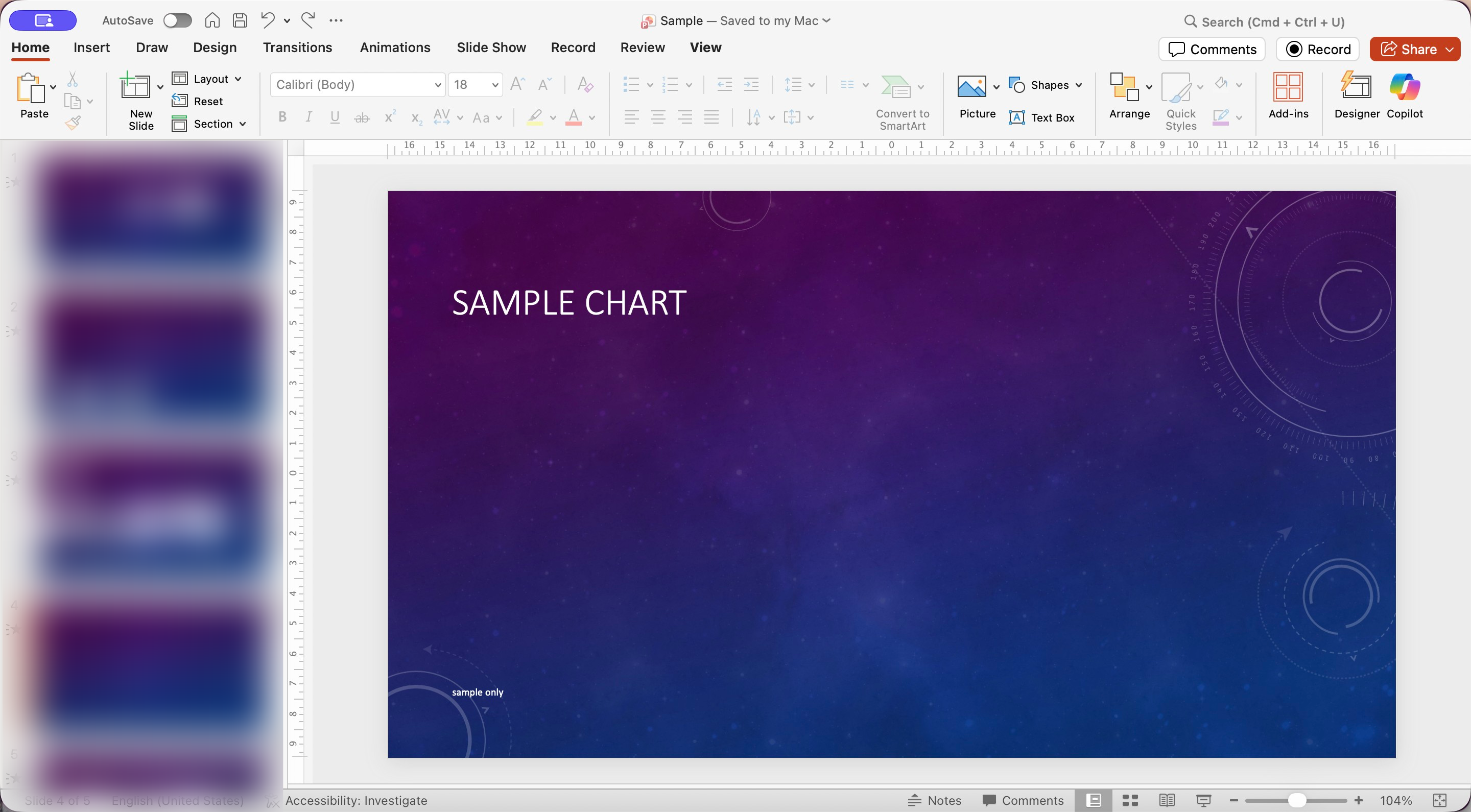Insert a Text Box

1041,117
